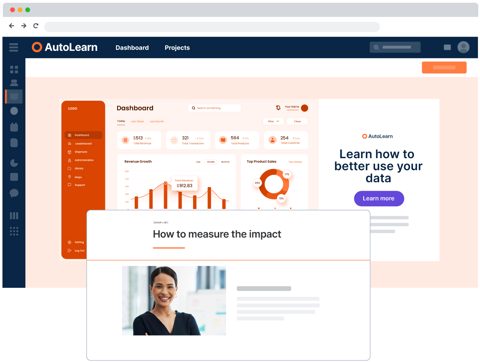Click the header search field
480x362 pixels.
coord(395,47)
